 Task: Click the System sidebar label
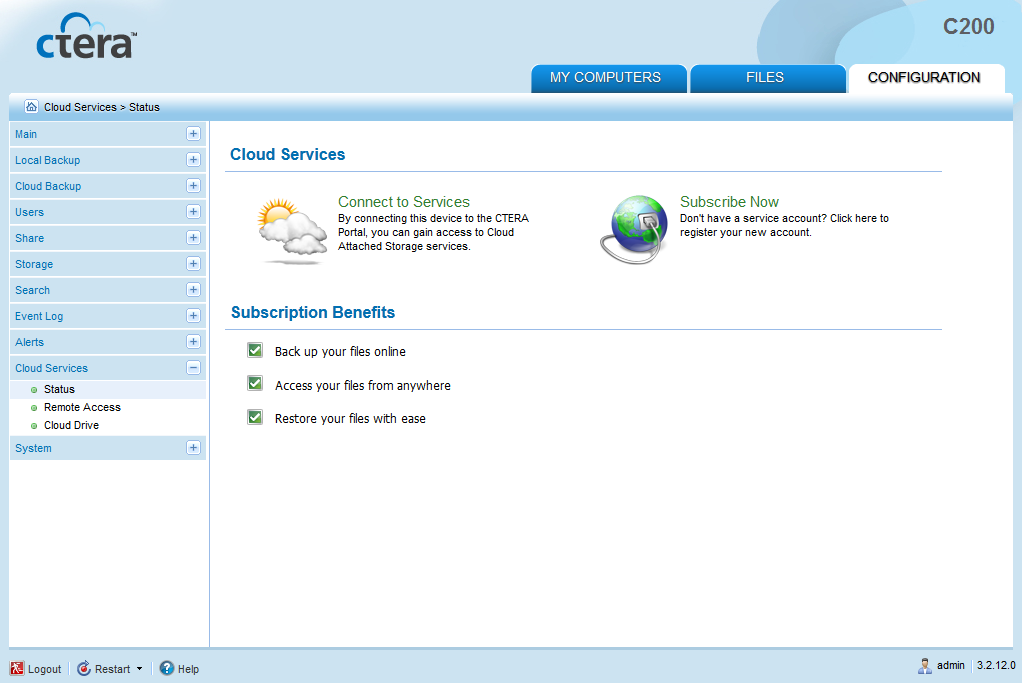[33, 448]
